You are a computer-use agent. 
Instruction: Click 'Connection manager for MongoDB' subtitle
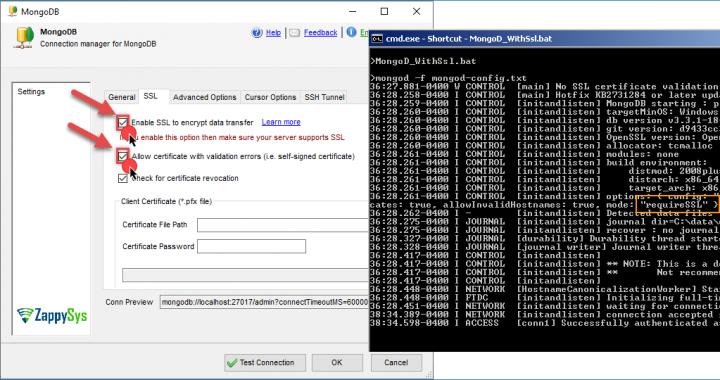(98, 44)
